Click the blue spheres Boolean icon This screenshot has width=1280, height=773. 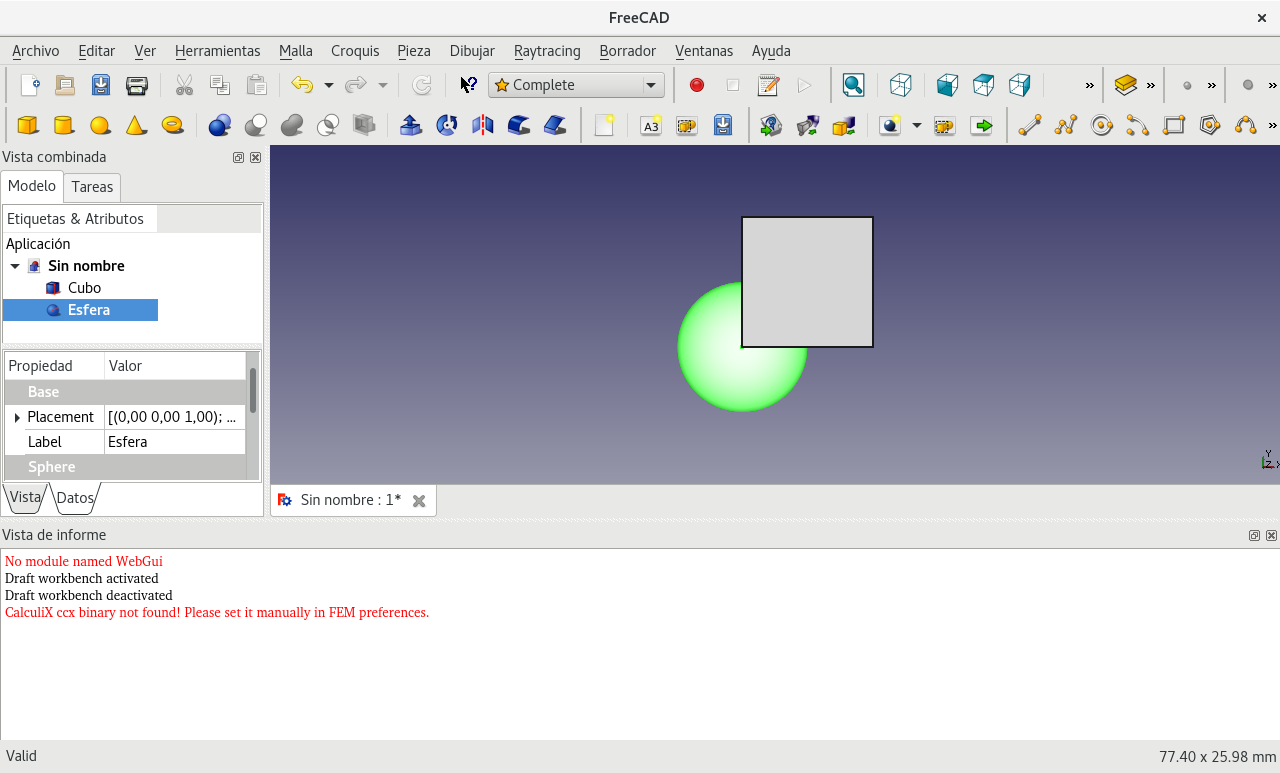pyautogui.click(x=220, y=125)
